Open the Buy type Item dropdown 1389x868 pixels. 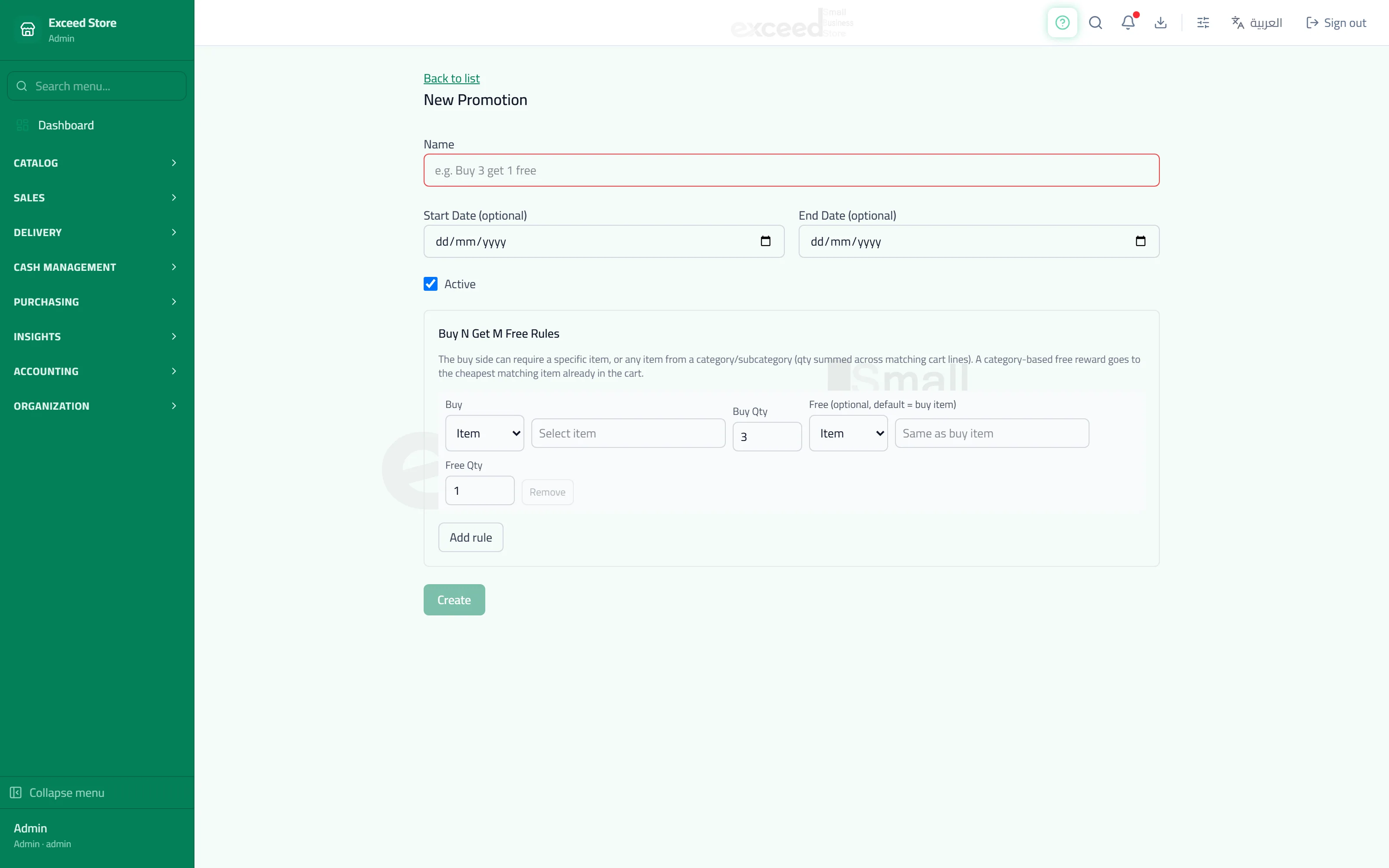point(484,433)
